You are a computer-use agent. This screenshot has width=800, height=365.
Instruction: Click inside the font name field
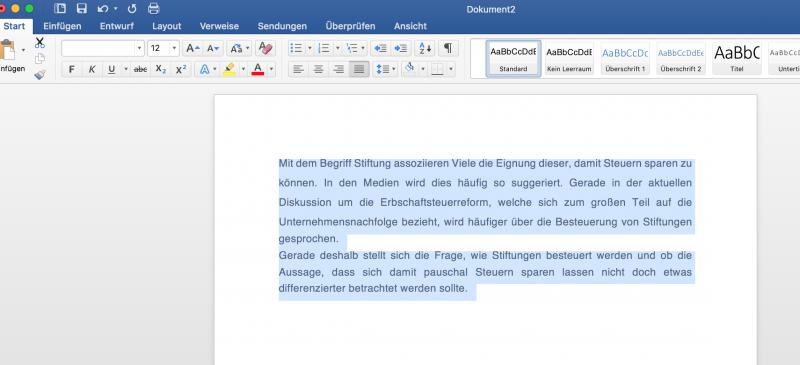tap(98, 48)
